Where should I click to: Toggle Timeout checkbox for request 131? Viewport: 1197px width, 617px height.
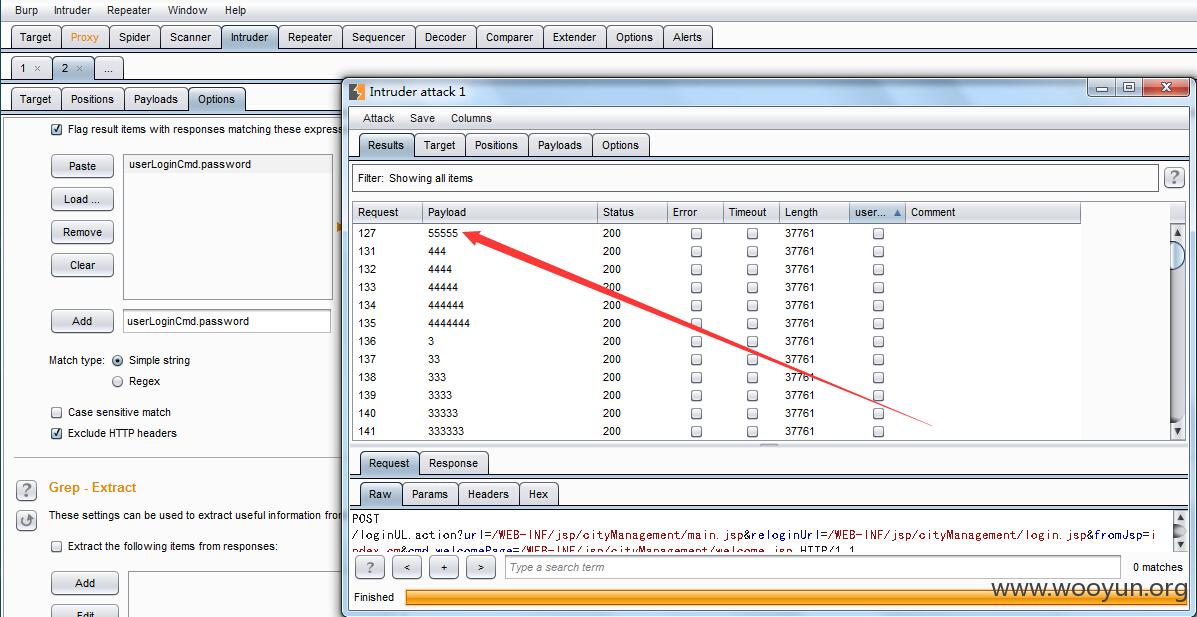click(753, 251)
